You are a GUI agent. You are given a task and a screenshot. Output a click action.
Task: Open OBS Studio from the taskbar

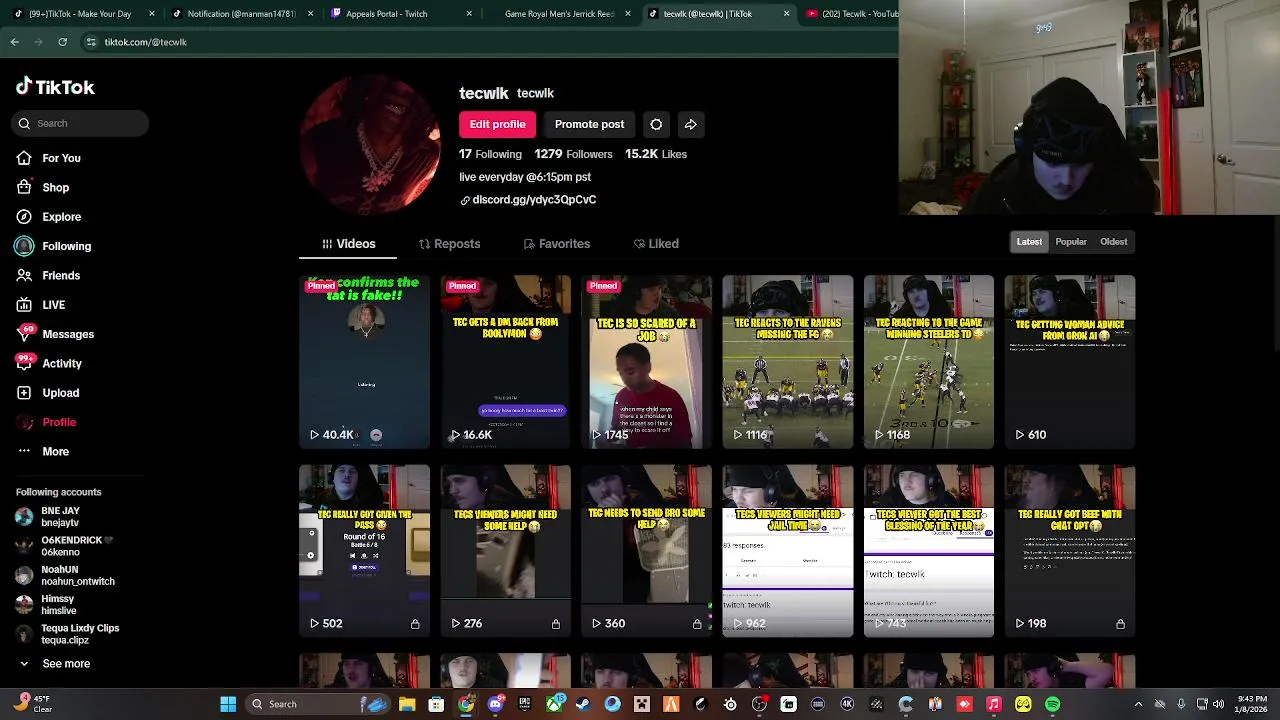click(x=759, y=704)
